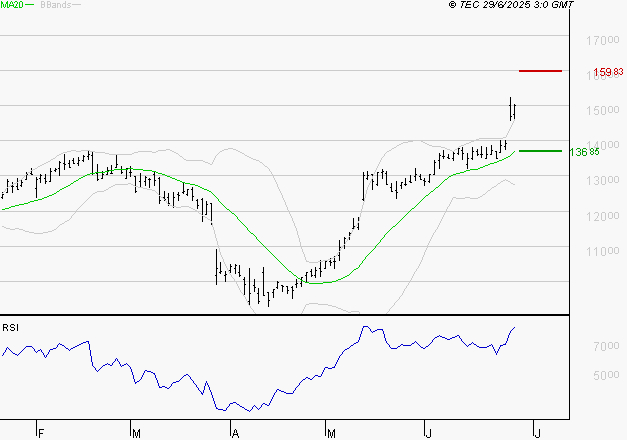627x440 pixels.
Task: Click the 110.00 price axis label
Action: point(603,252)
